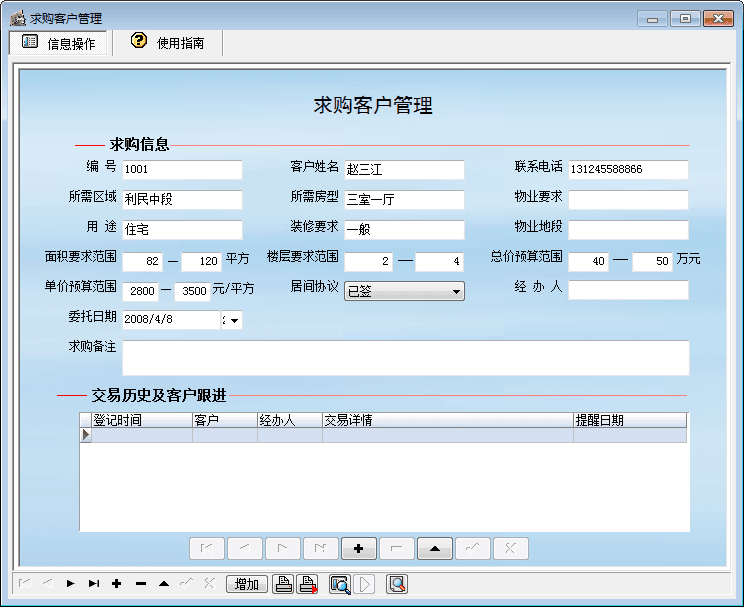Click the 客户姓名 field containing 赵三江
The image size is (744, 607).
point(404,170)
